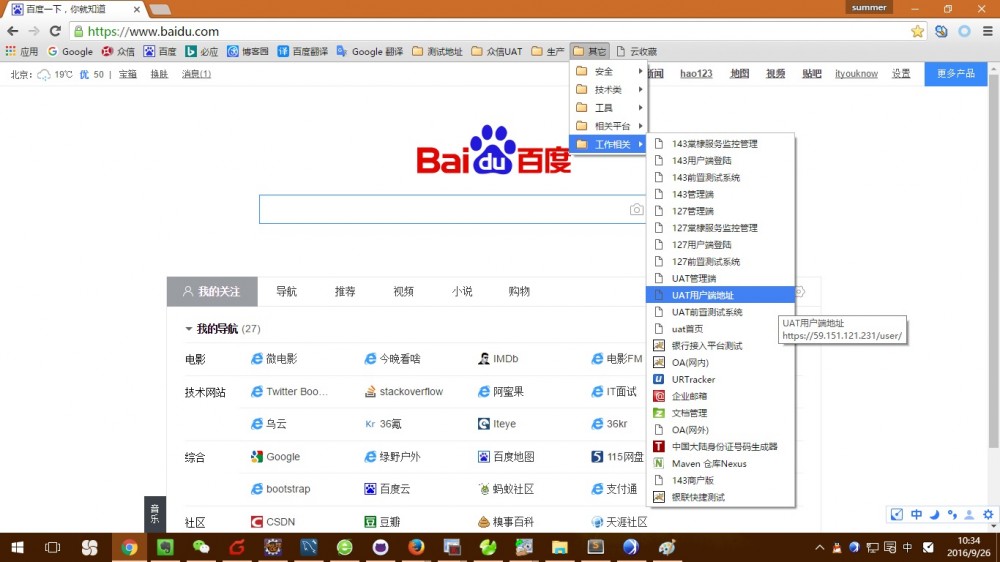Open 百度地图 navigation link
Screen dimensions: 1000x562
click(x=506, y=457)
